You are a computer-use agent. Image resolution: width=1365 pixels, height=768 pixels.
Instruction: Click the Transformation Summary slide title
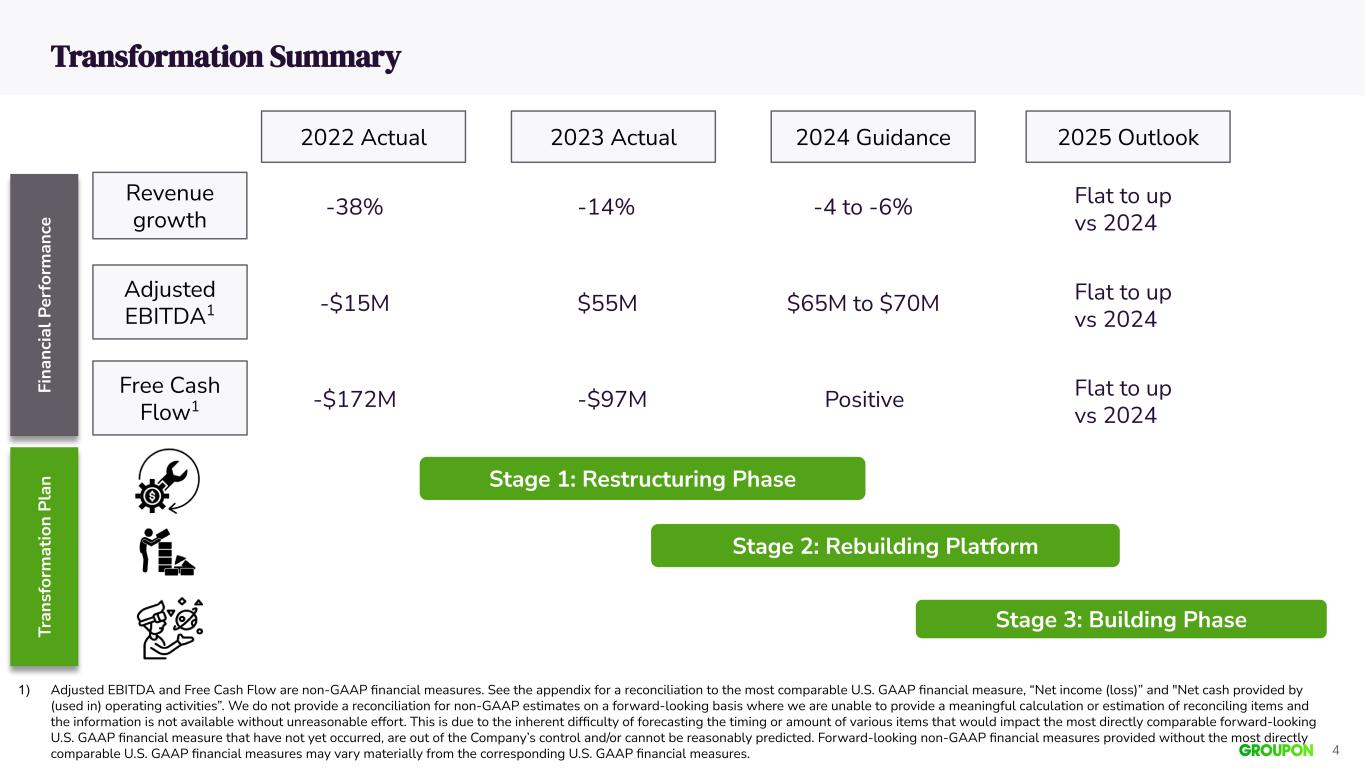pos(226,57)
